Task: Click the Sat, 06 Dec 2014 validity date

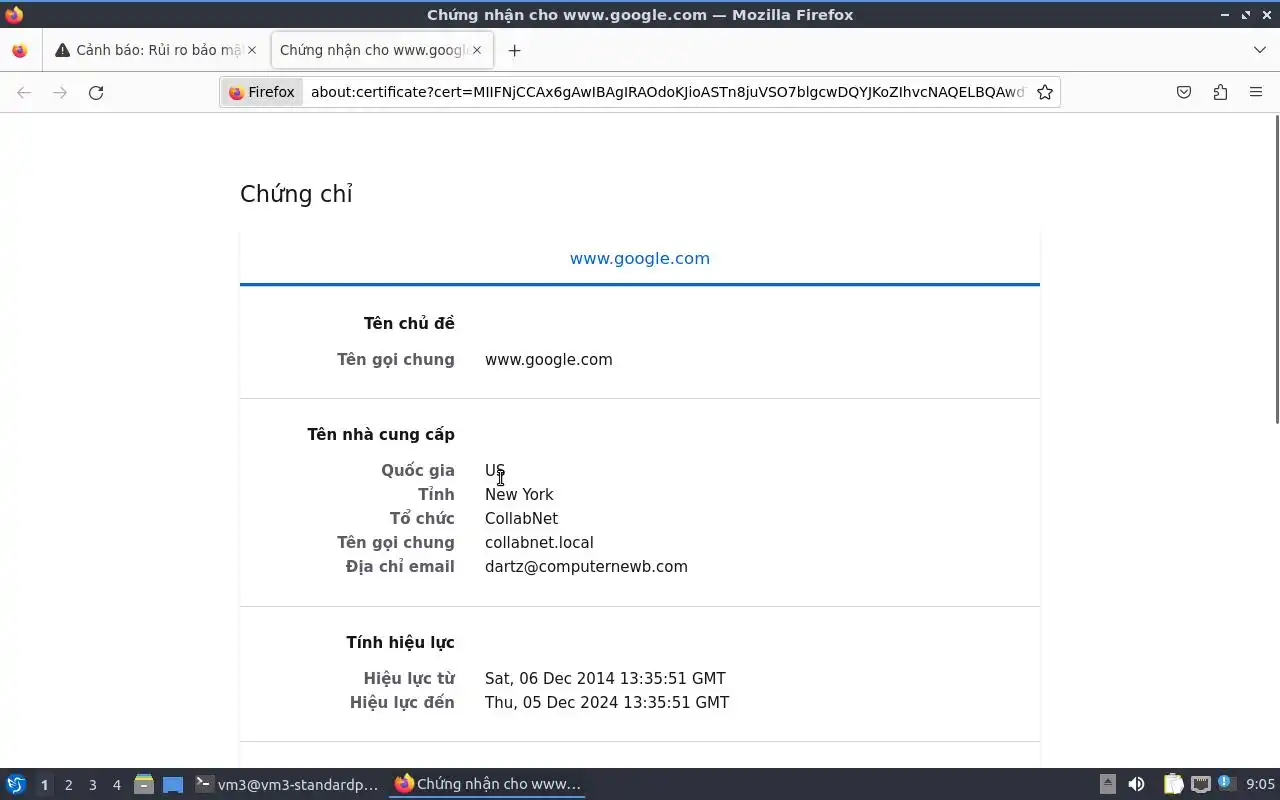Action: 605,678
